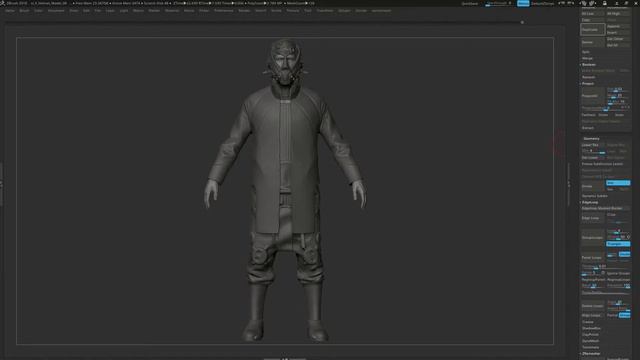Click Freeze SubDivision Levels
640x360 pixels.
(x=605, y=164)
